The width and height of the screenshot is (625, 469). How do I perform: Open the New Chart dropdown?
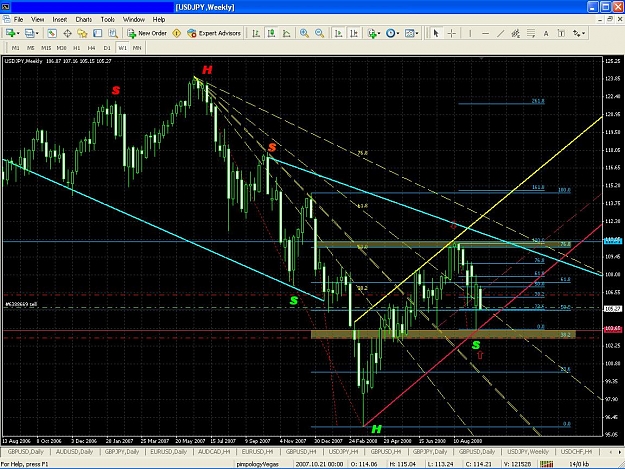coord(11,33)
